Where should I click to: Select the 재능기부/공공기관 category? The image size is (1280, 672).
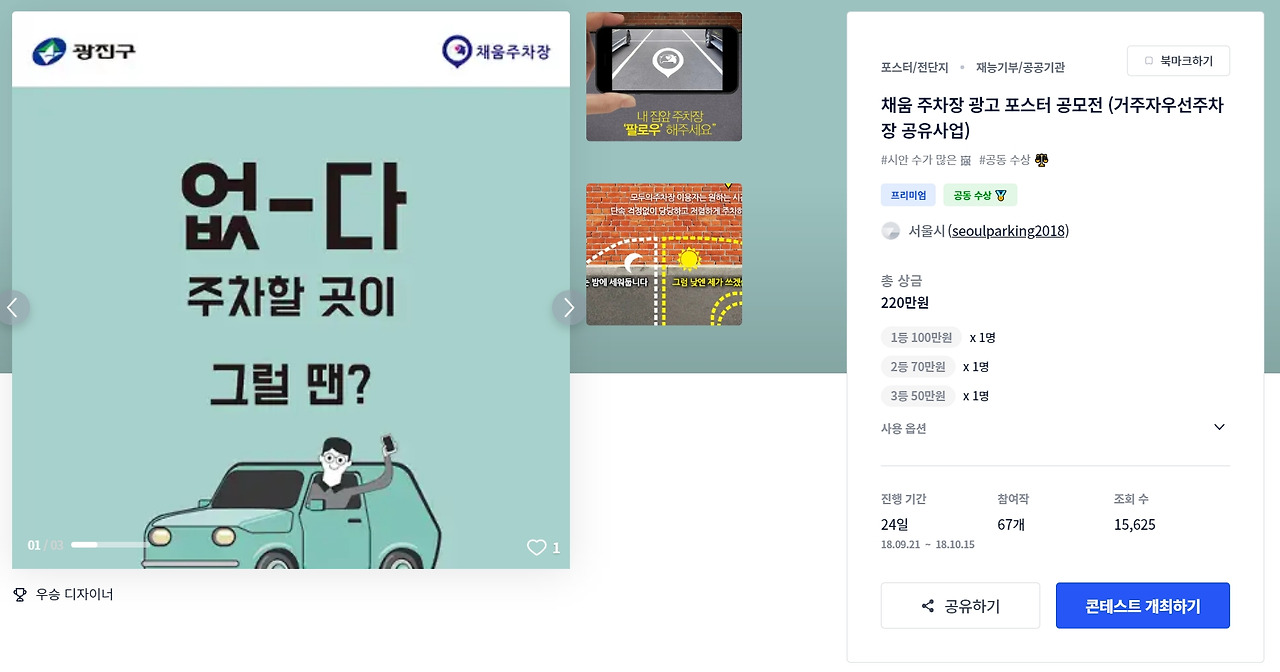1020,67
